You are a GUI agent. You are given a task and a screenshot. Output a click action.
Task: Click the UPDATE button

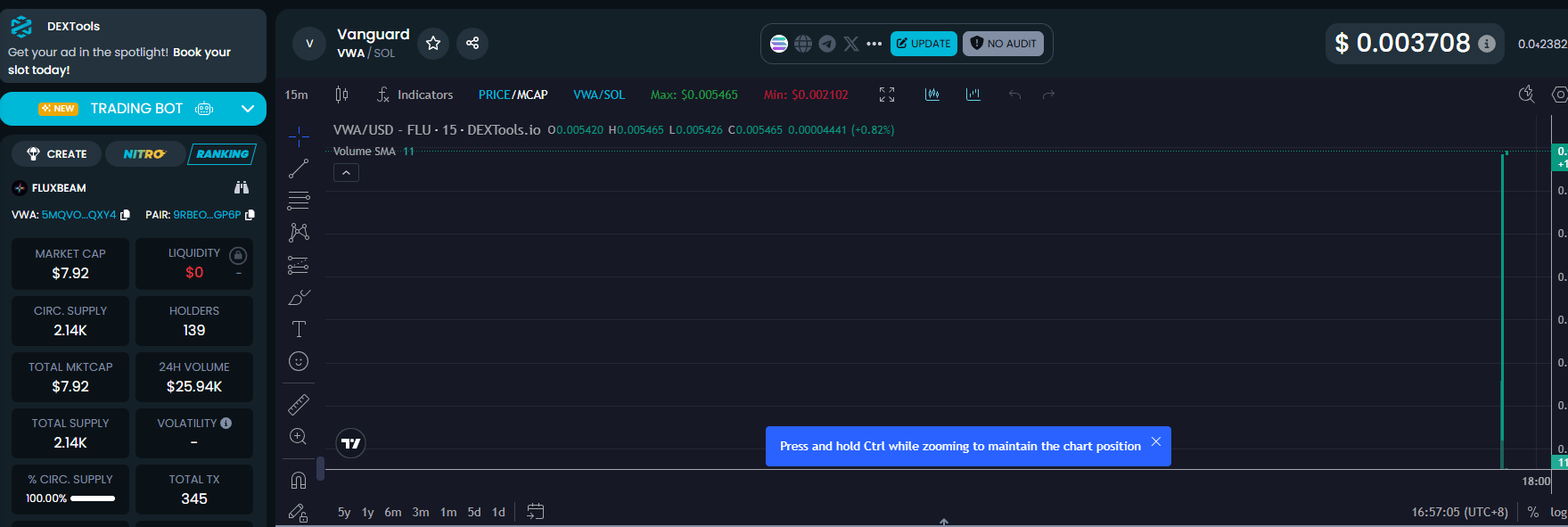tap(924, 44)
